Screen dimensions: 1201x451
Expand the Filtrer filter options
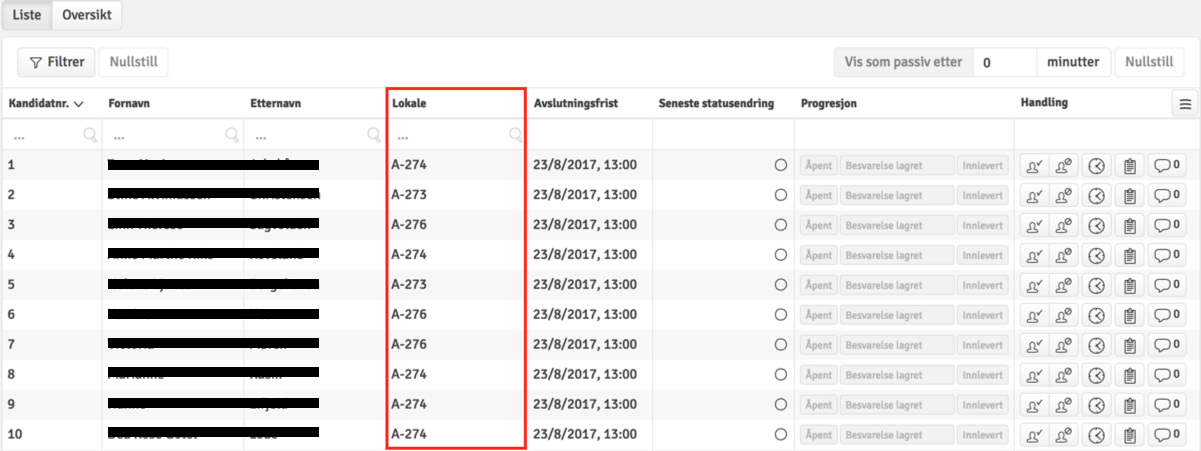pos(57,62)
